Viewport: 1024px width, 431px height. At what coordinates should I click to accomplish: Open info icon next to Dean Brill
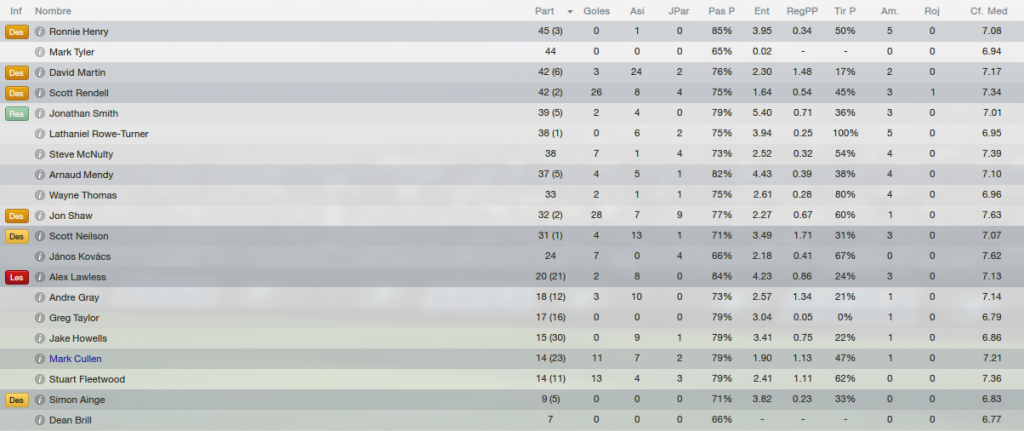click(x=40, y=420)
